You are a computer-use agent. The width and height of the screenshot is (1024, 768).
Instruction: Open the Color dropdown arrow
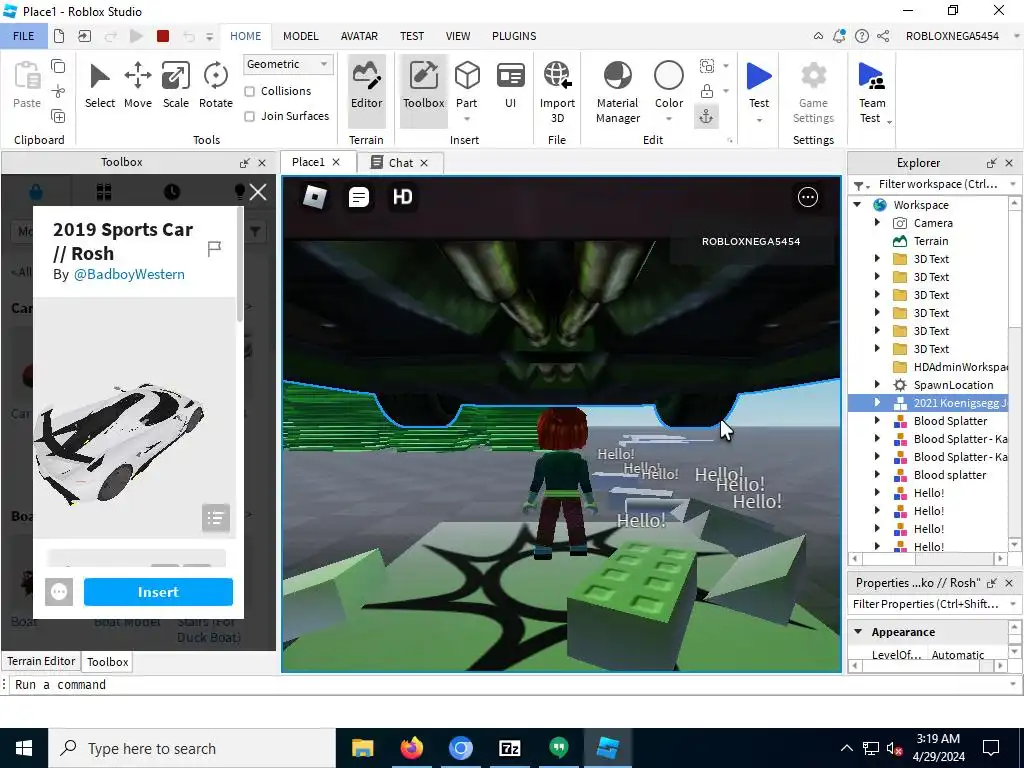669,119
